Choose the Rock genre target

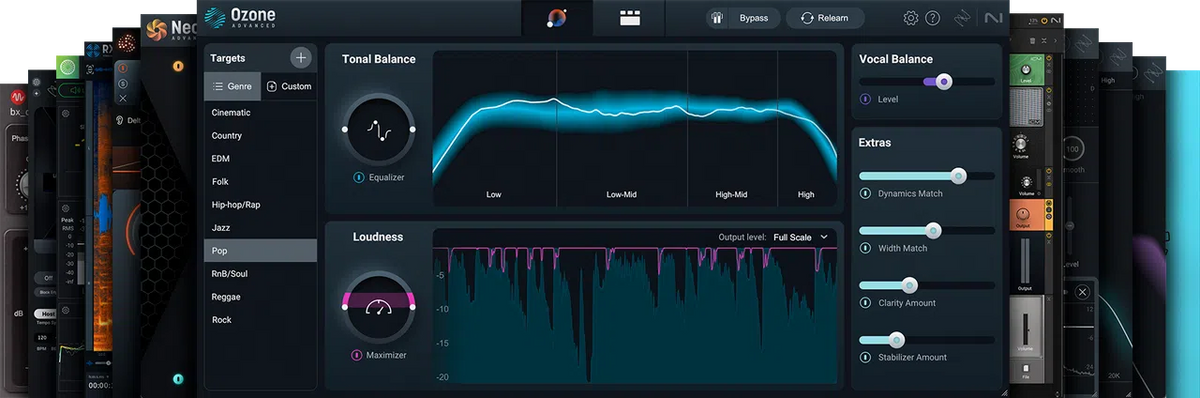[260, 319]
